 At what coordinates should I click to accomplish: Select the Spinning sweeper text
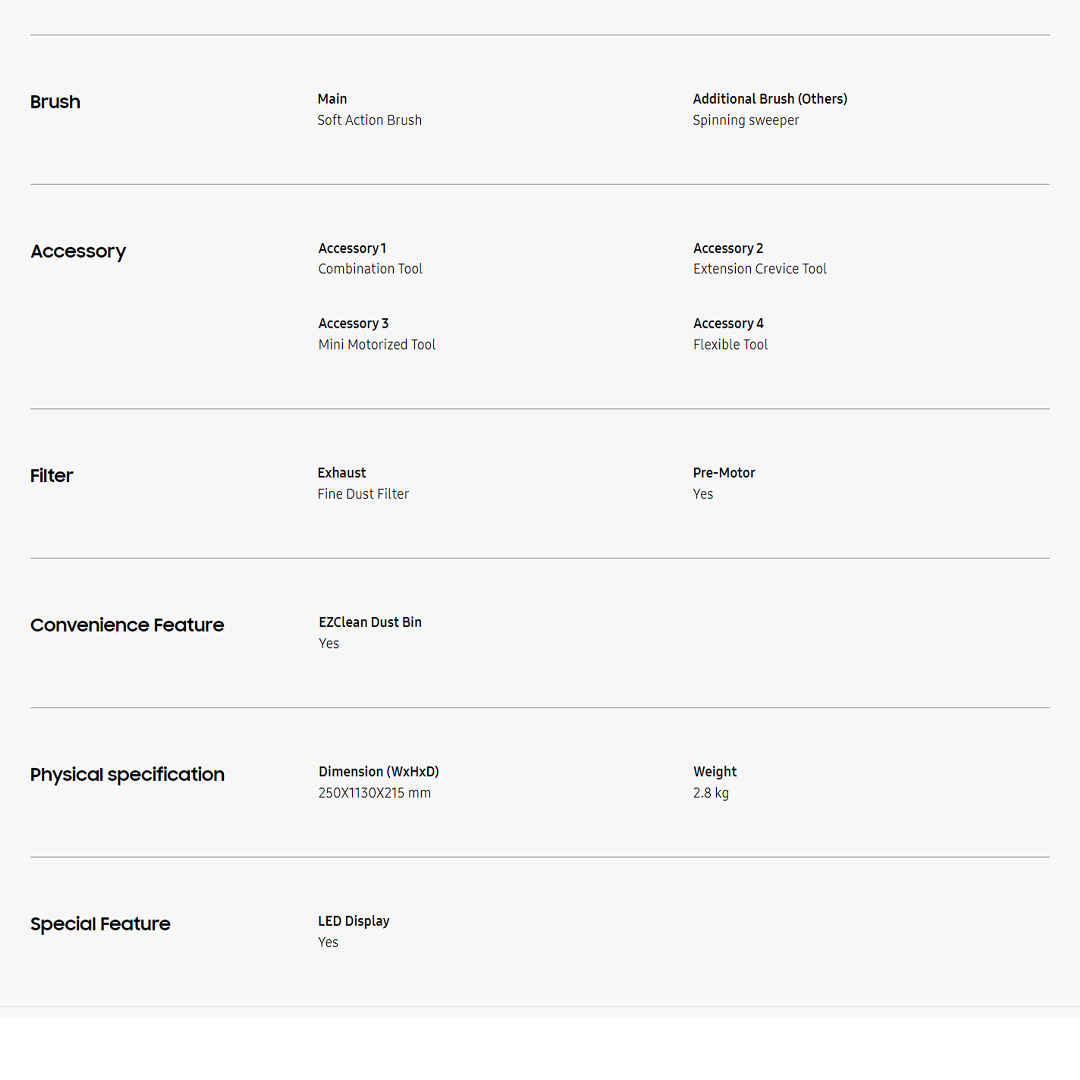pyautogui.click(x=745, y=120)
